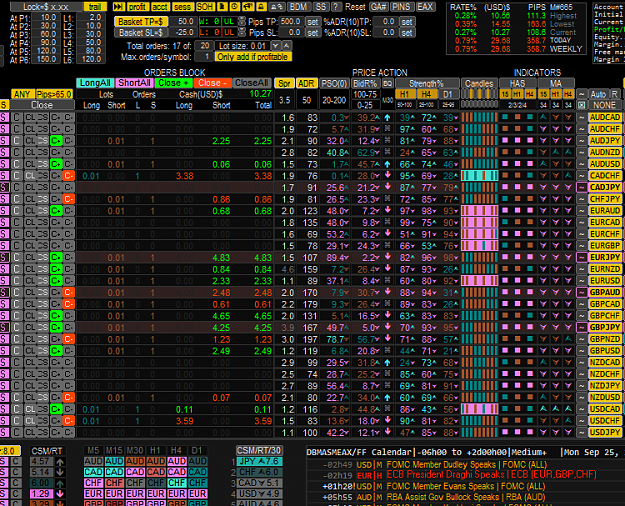This screenshot has height=506, width=625.
Task: Click pink down arrow beside value 1.29
Action: (x=60, y=494)
